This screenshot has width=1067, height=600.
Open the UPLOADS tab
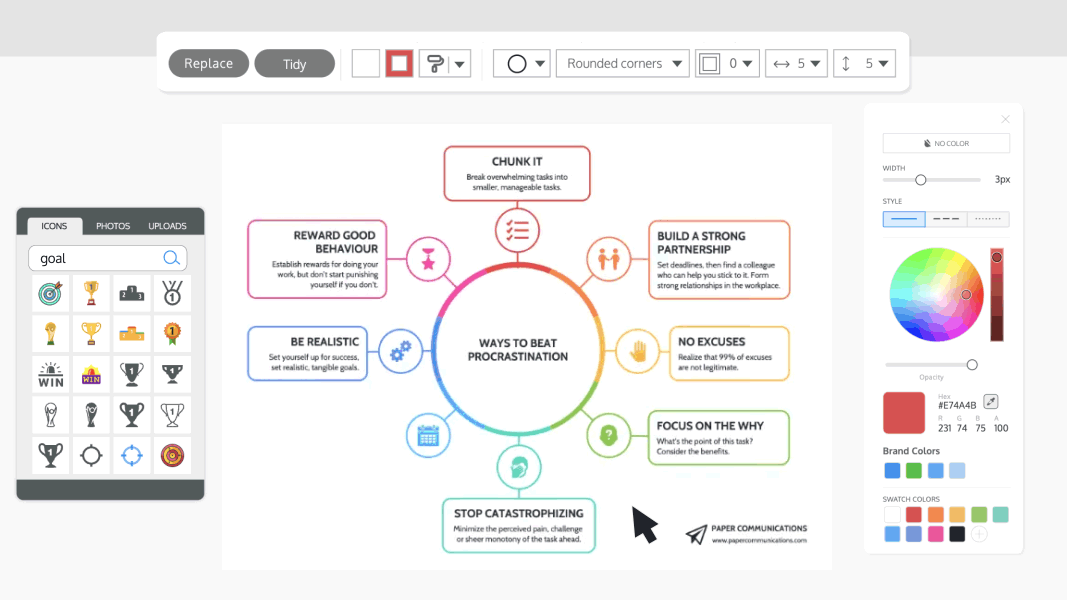tap(167, 226)
